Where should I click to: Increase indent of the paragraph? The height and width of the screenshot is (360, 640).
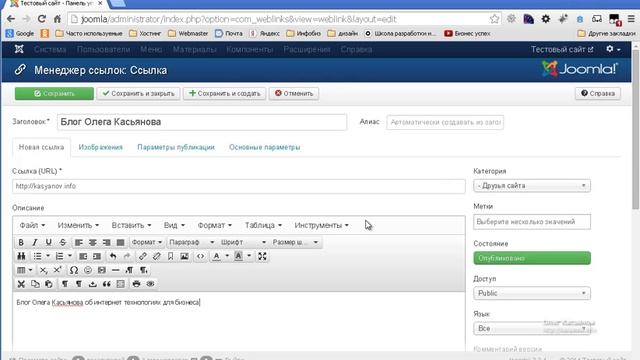(x=97, y=256)
